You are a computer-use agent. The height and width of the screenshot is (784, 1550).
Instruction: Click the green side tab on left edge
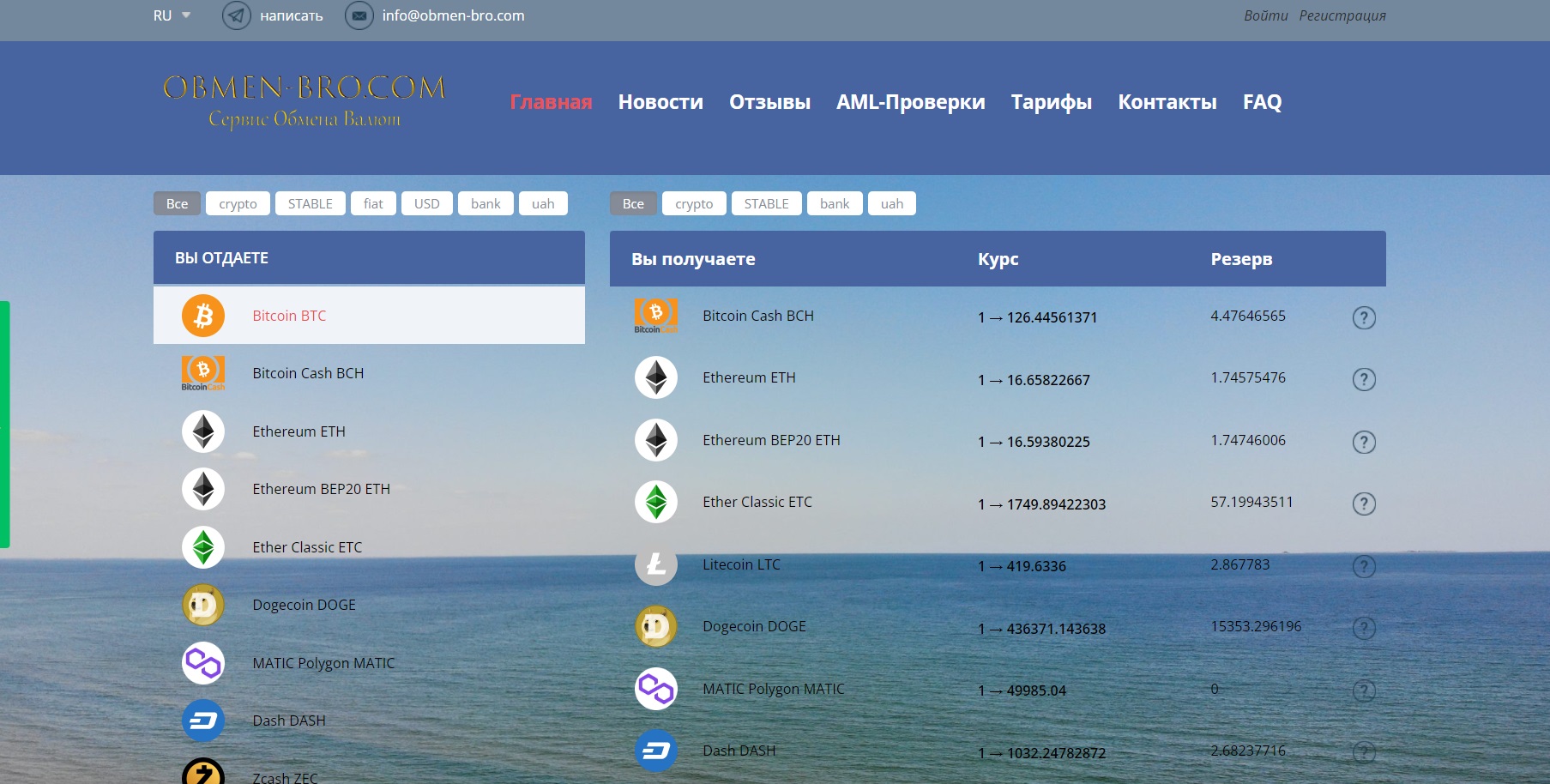4,425
